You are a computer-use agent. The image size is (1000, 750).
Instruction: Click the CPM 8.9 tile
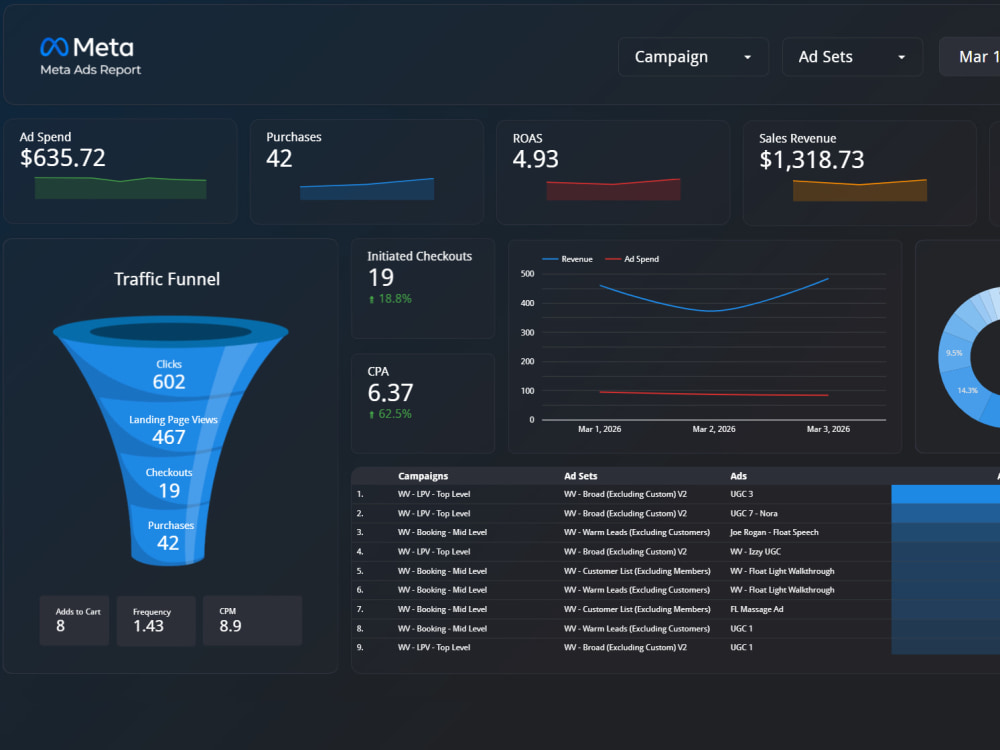(x=252, y=621)
